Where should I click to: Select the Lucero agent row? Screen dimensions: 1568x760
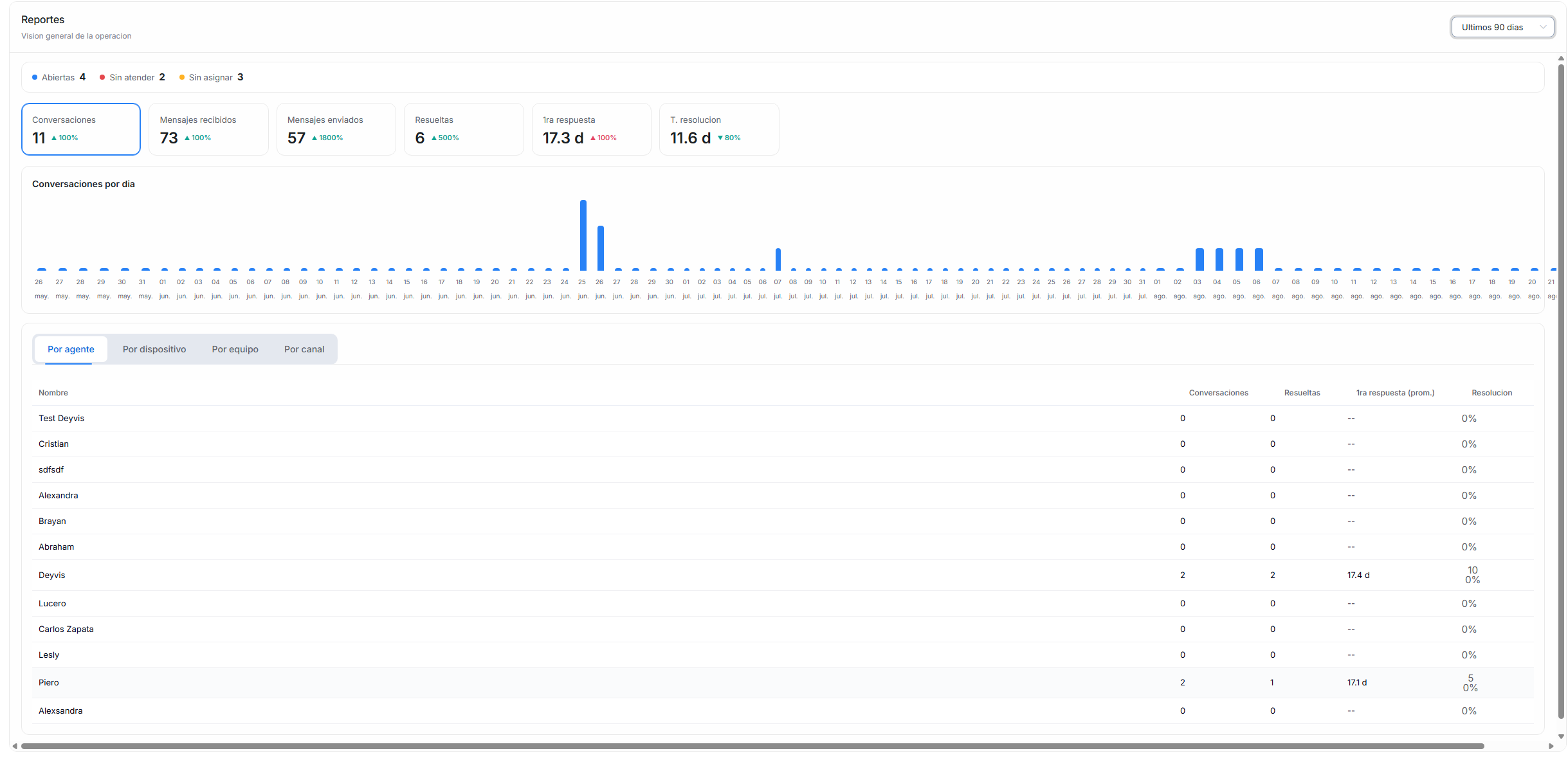[783, 604]
